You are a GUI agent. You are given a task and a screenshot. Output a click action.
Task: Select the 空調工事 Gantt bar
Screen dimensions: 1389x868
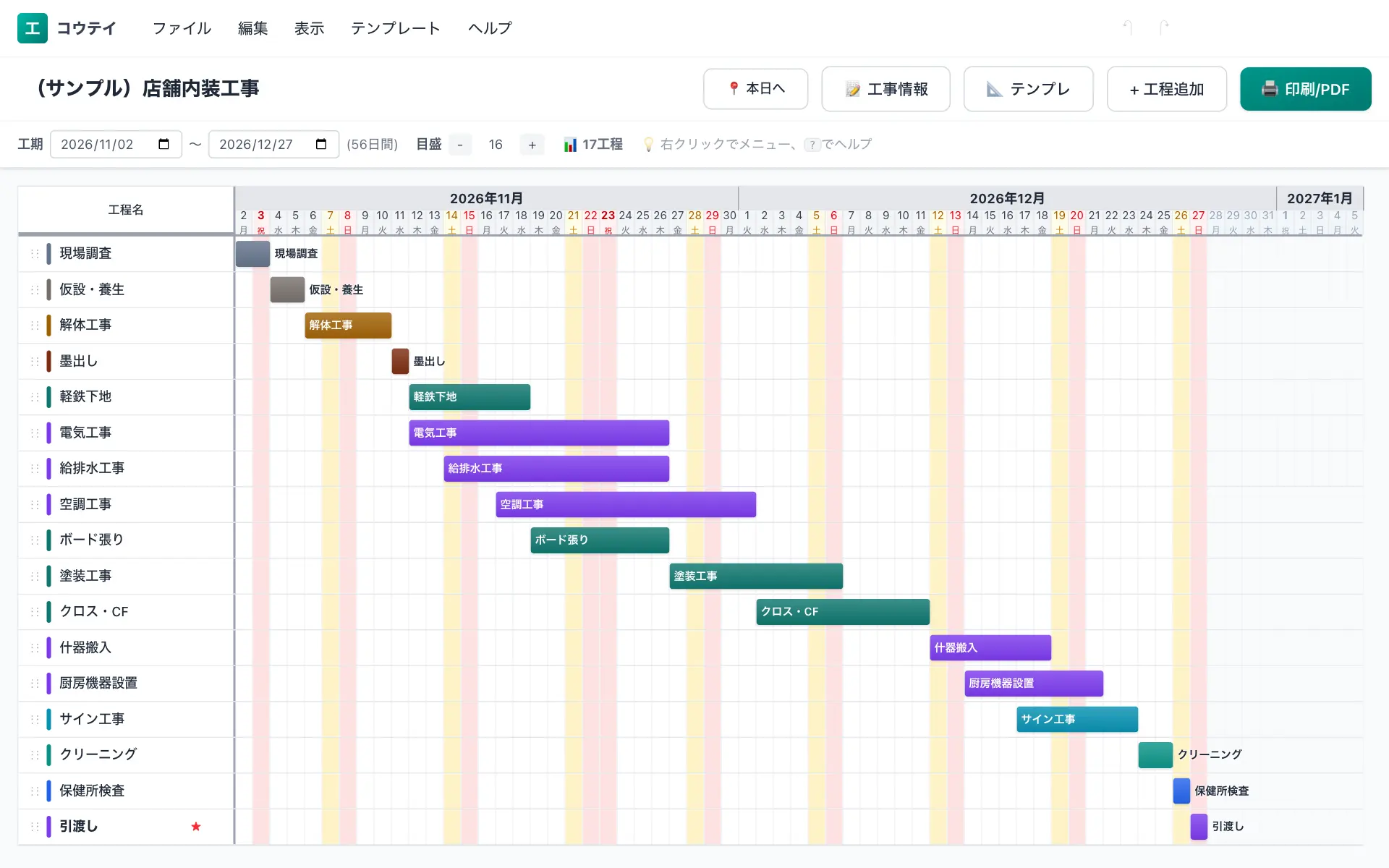(x=626, y=504)
